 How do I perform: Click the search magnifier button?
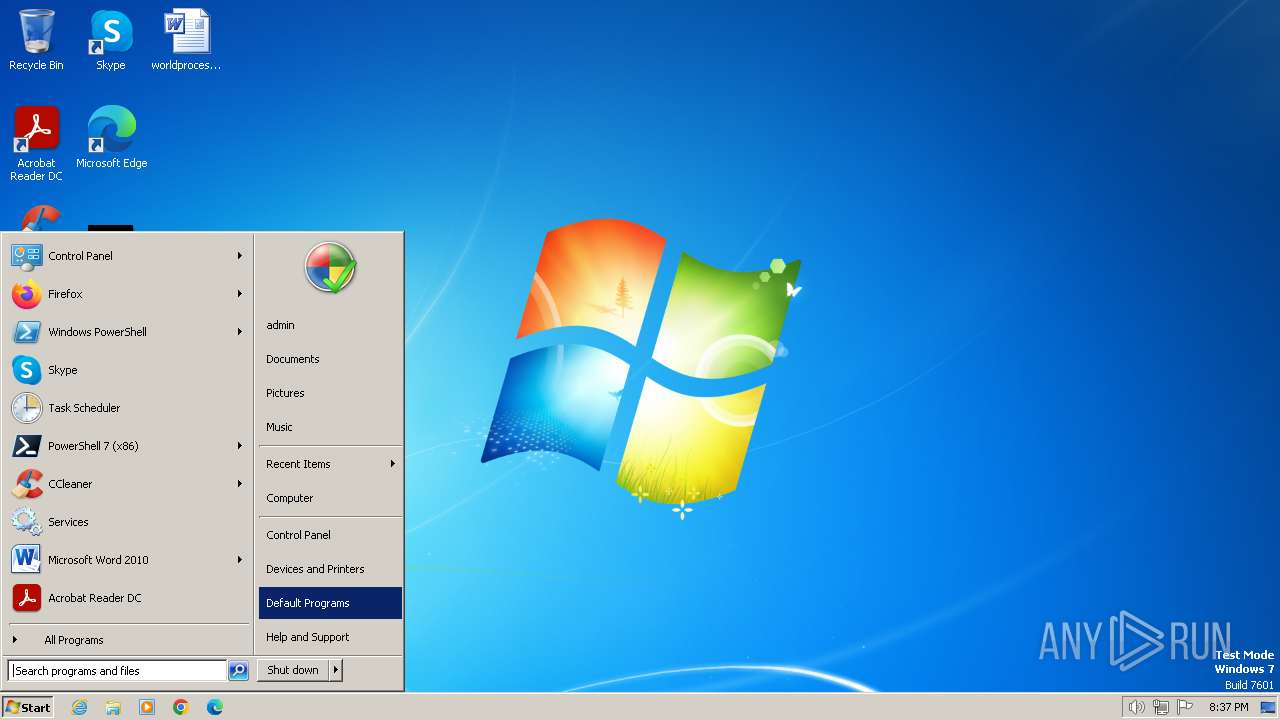(x=238, y=671)
